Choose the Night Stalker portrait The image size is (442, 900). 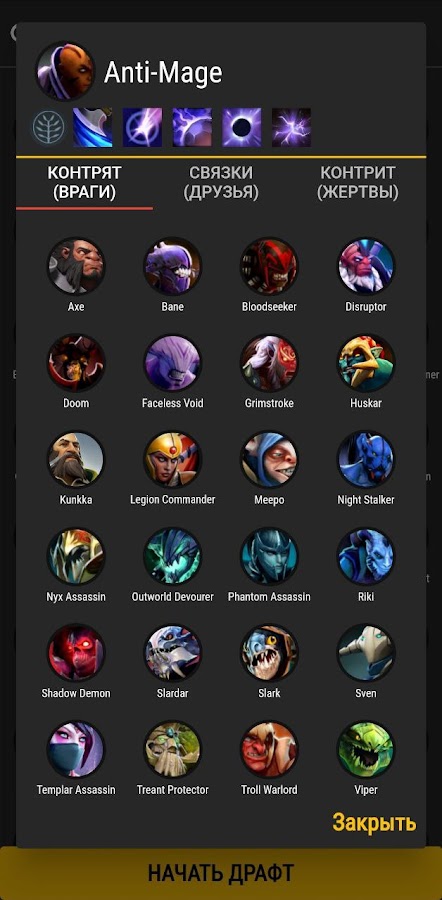pyautogui.click(x=366, y=460)
